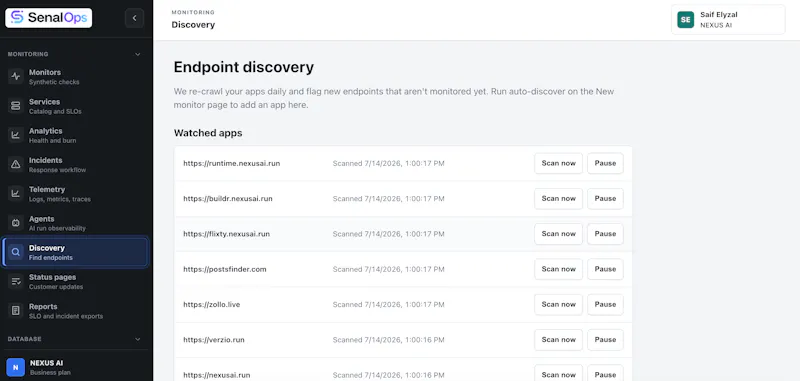This screenshot has width=800, height=381.
Task: Click the Discovery page title in header
Action: (193, 24)
